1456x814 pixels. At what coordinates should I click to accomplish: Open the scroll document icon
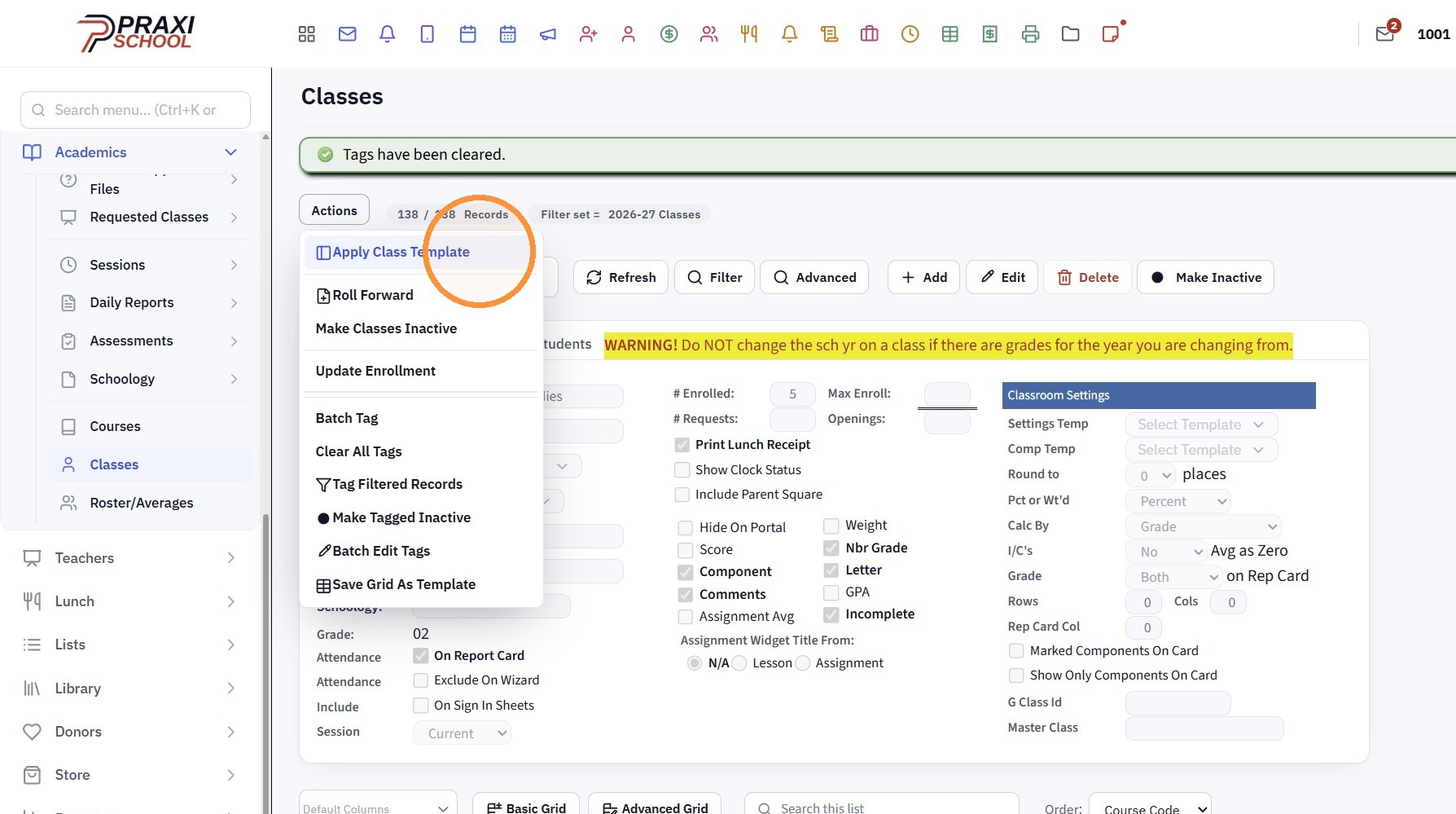(830, 34)
